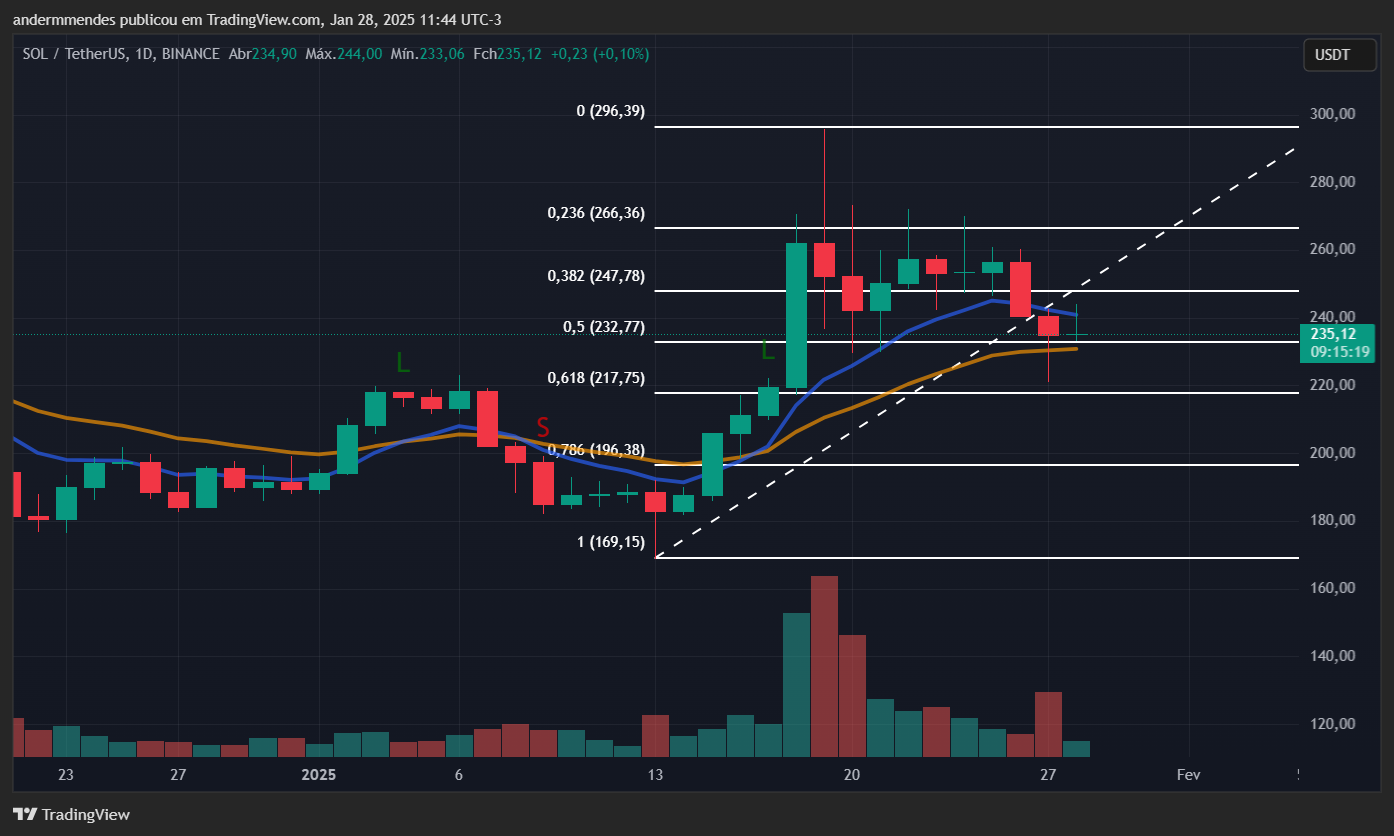Click the tallest red volume bar
Screen dimensions: 1394x836
click(824, 666)
